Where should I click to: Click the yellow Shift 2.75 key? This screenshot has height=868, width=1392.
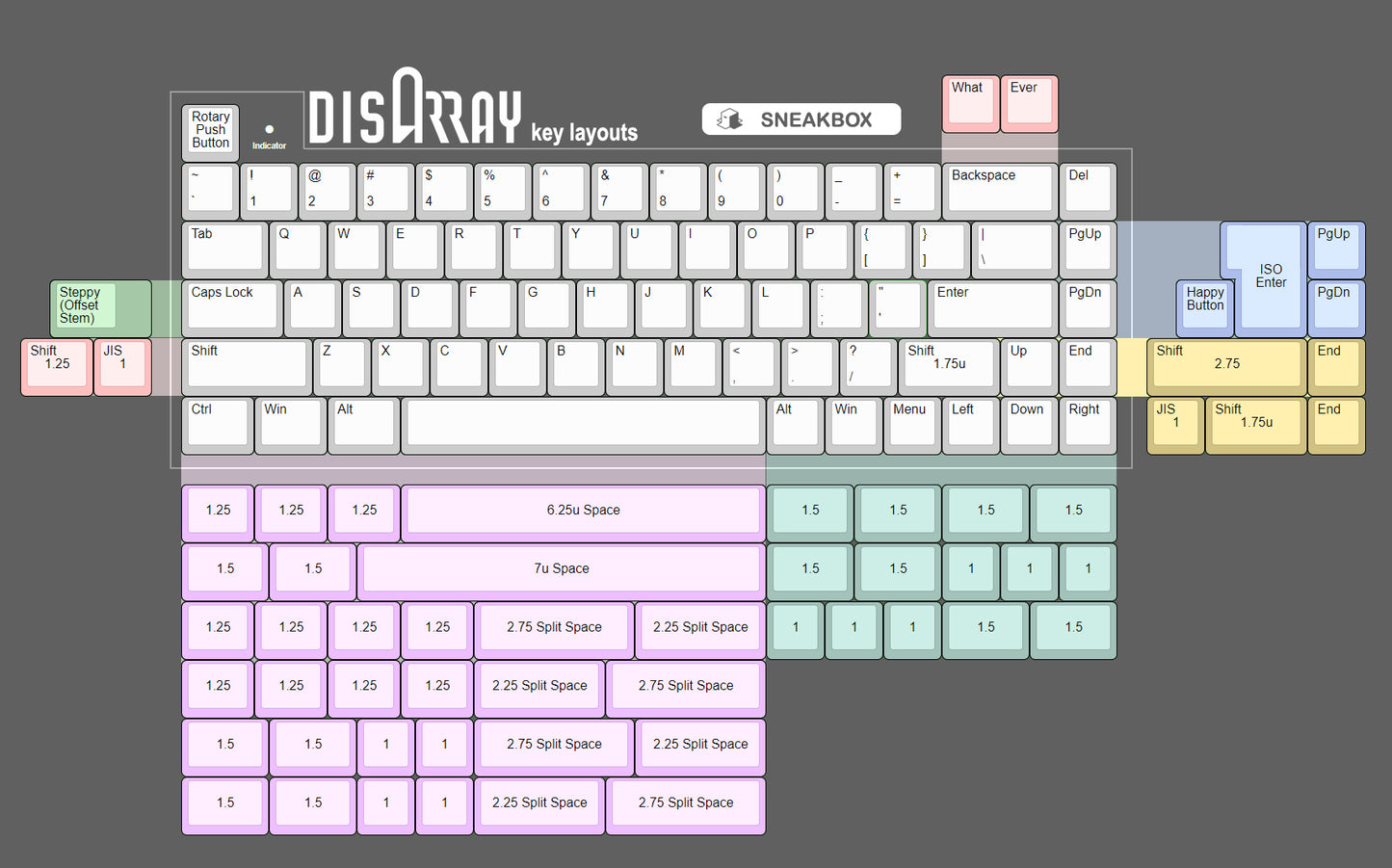pyautogui.click(x=1225, y=364)
